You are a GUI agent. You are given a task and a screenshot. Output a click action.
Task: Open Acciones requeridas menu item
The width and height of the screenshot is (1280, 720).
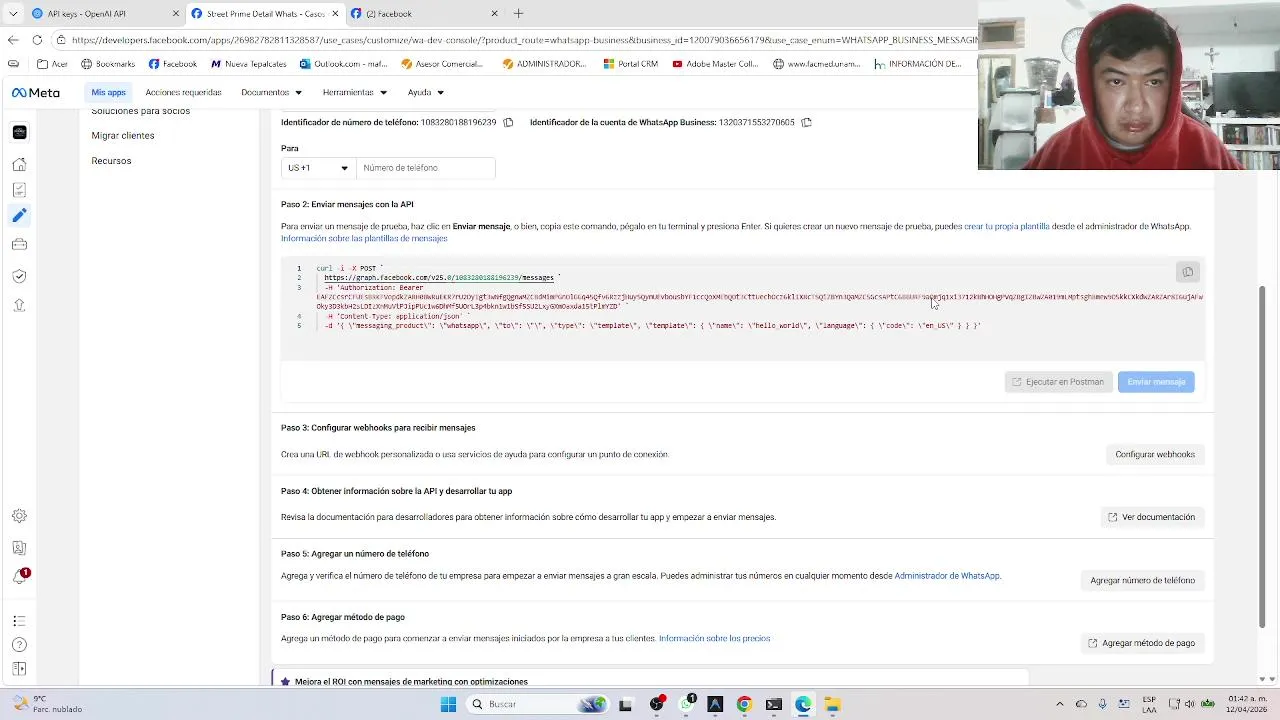click(183, 92)
